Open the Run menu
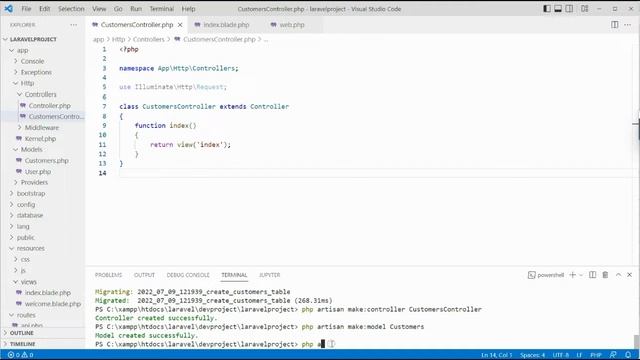640x360 pixels. point(136,9)
